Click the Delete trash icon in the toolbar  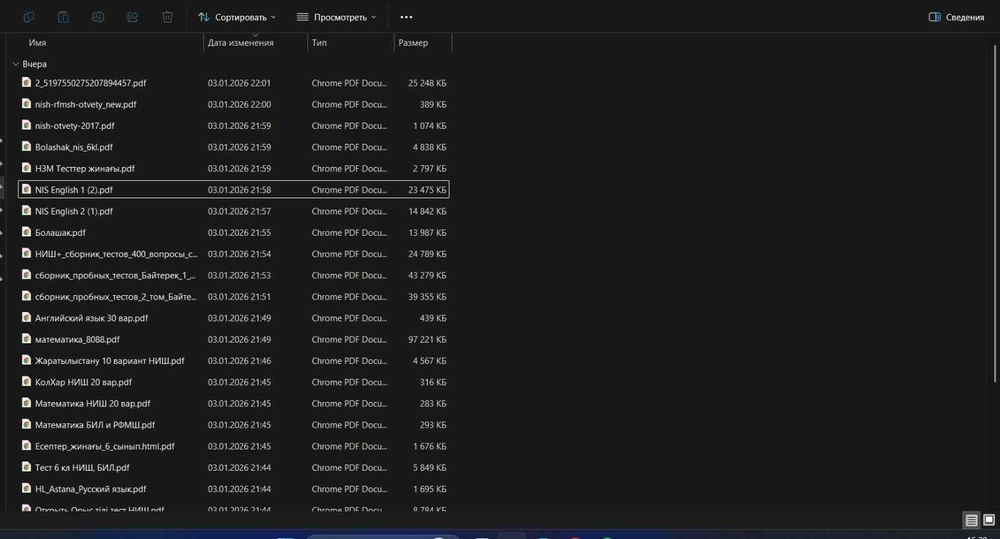pyautogui.click(x=167, y=17)
